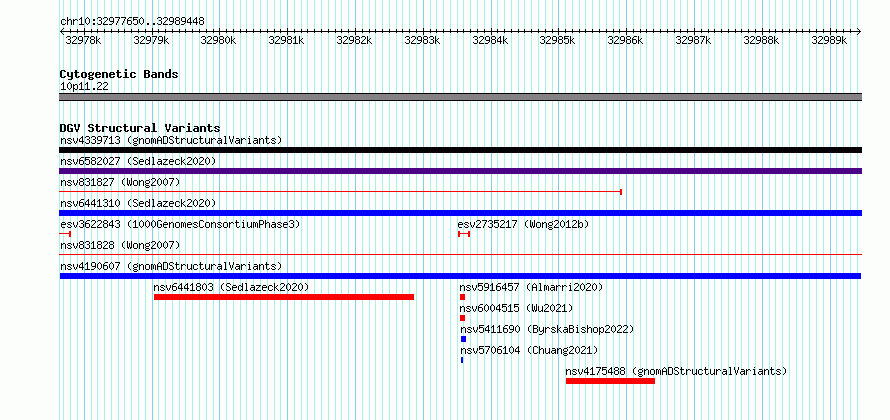Click the 32983k ruler tick label

coord(422,40)
